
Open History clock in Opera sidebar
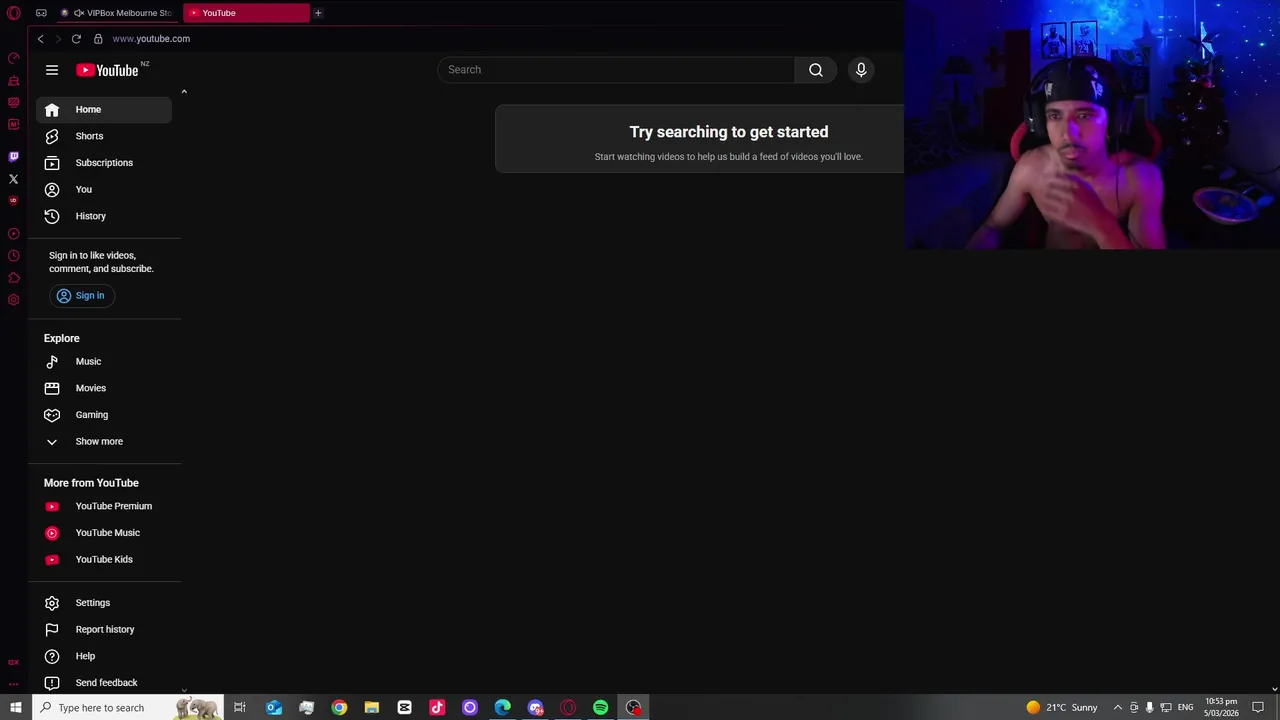14,256
